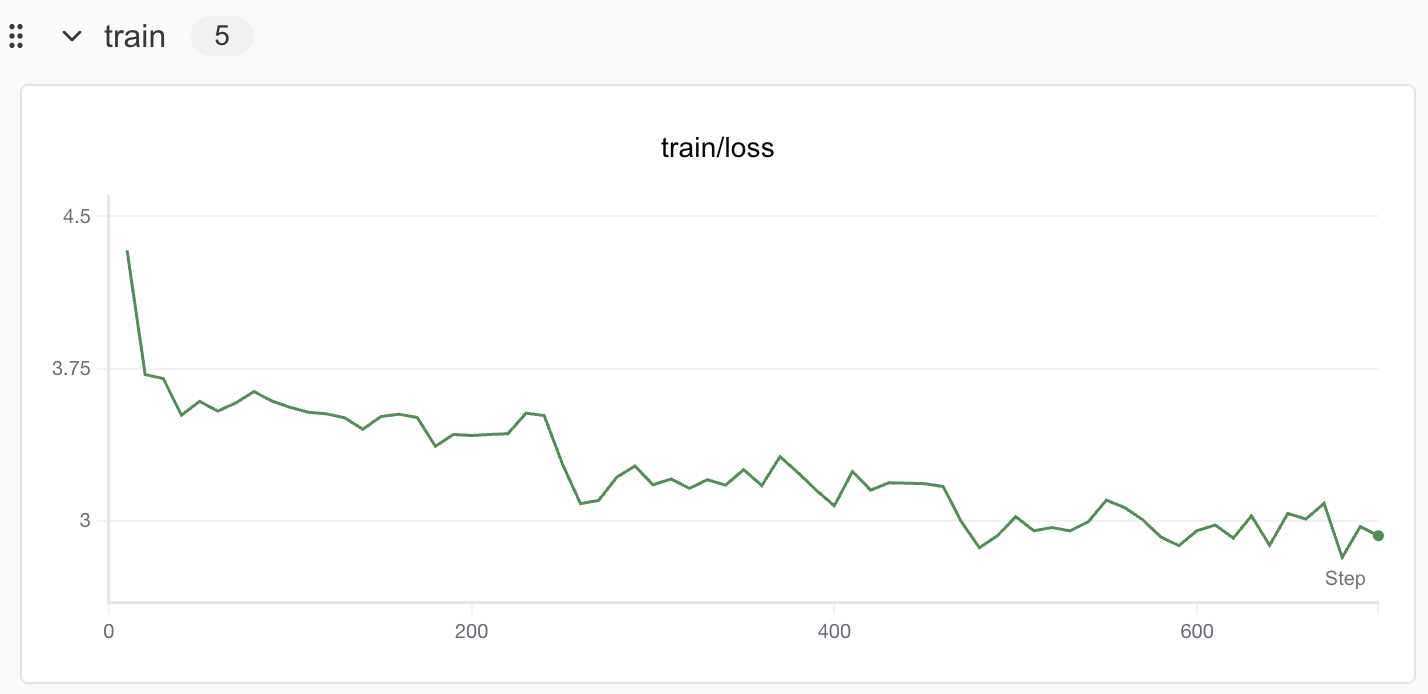Click the Step axis label
The image size is (1428, 694).
[x=1344, y=579]
